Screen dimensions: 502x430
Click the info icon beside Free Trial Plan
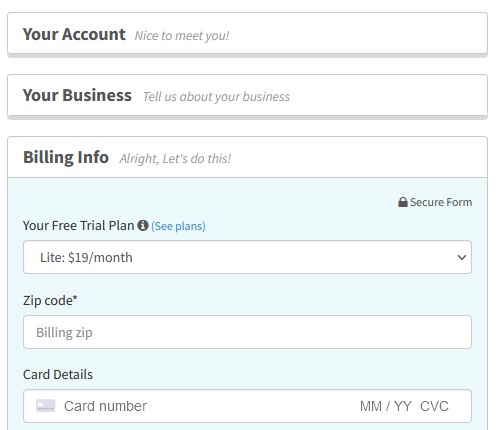point(143,225)
